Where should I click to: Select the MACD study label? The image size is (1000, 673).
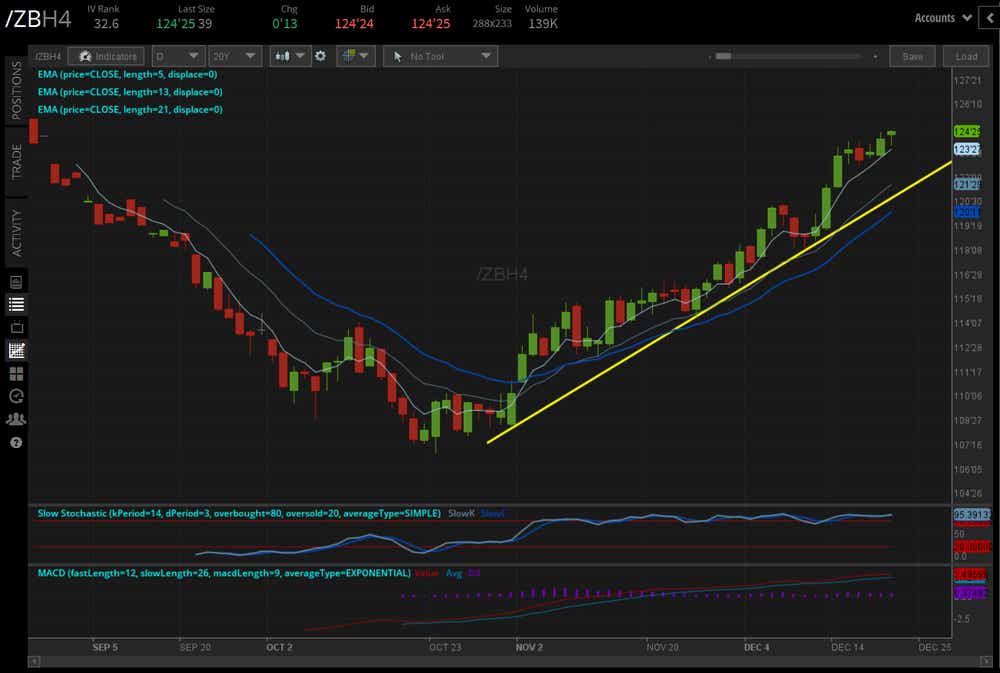(x=224, y=573)
